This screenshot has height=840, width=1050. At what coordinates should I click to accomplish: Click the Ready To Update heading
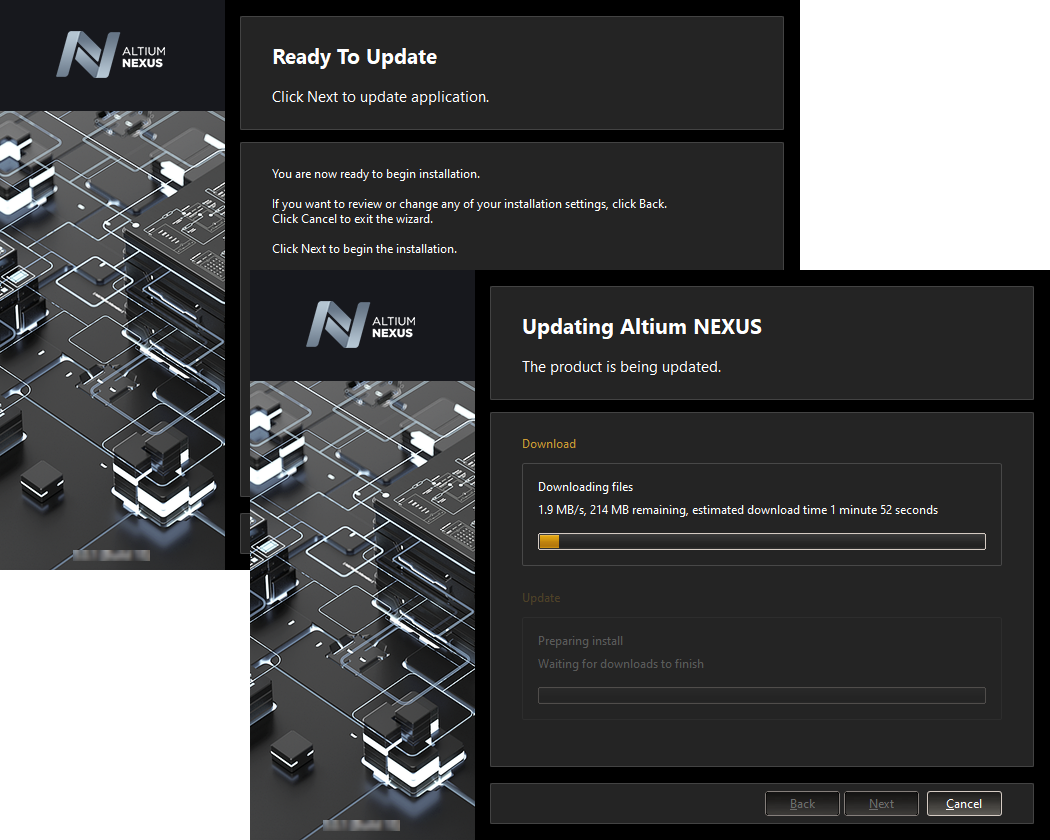click(354, 57)
